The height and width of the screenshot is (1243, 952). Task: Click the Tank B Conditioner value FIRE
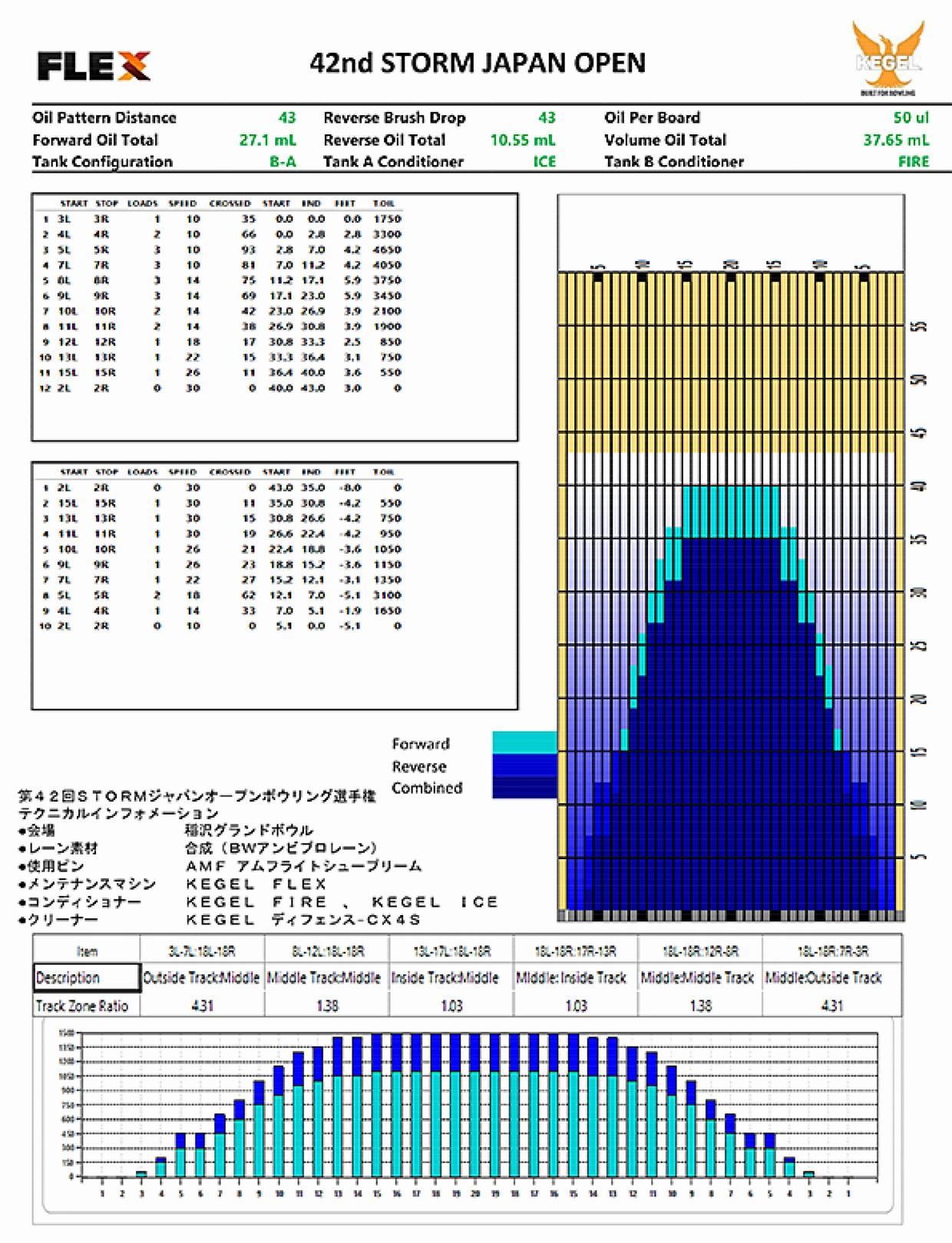(914, 162)
